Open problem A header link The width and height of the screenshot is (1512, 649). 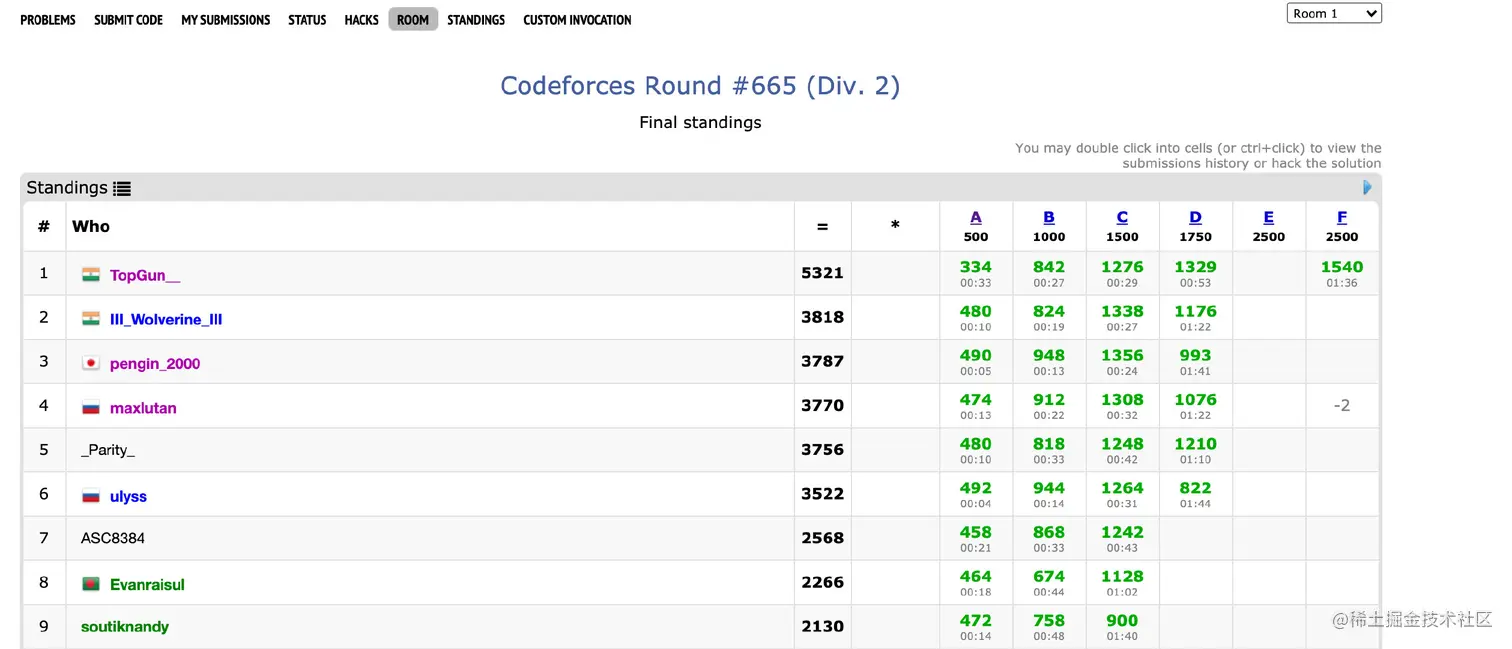(x=976, y=217)
